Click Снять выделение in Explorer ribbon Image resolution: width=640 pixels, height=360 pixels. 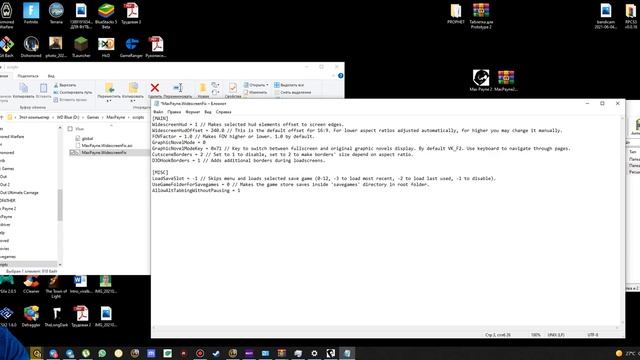[x=292, y=92]
